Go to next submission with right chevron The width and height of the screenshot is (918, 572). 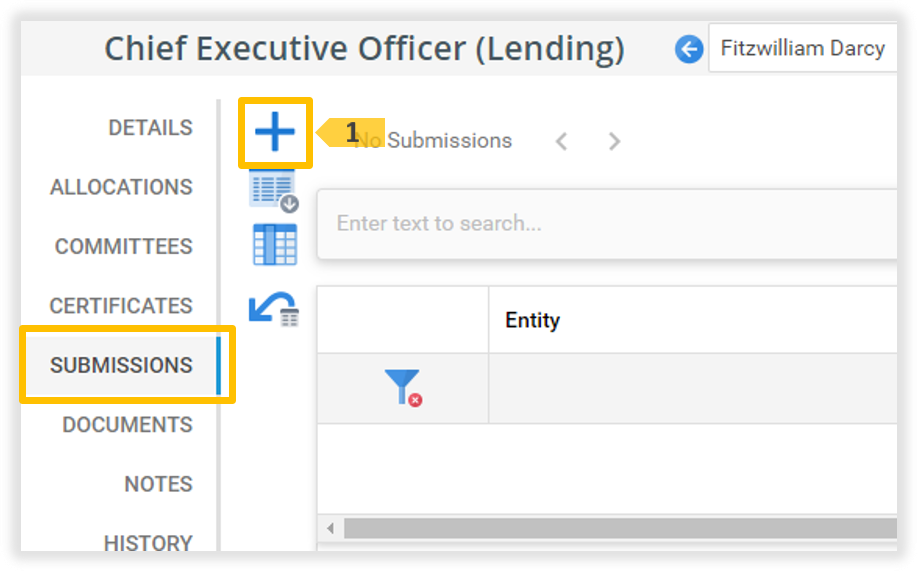pyautogui.click(x=614, y=141)
